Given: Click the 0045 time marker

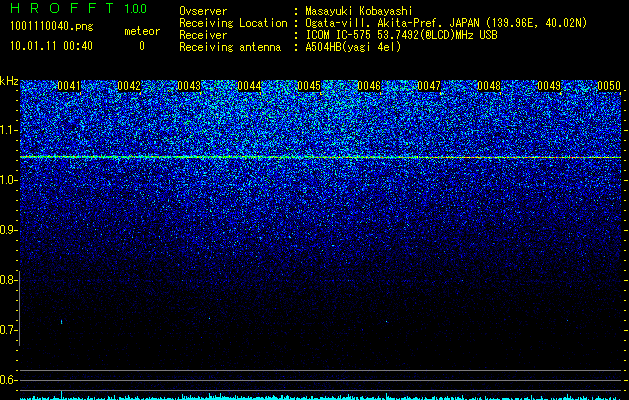Looking at the screenshot, I should pyautogui.click(x=309, y=86).
